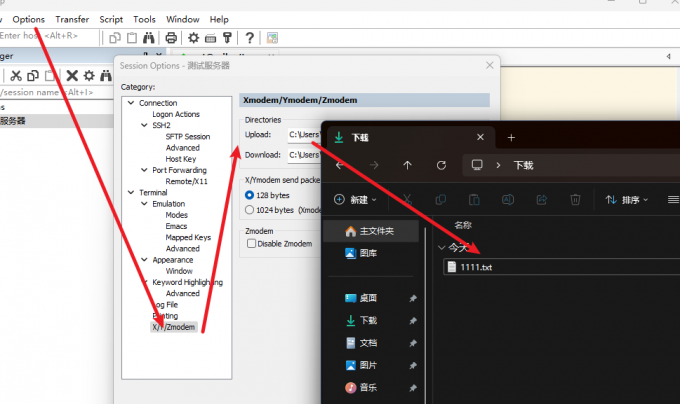Click the Download directory field
Image resolution: width=680 pixels, height=404 pixels.
304,155
